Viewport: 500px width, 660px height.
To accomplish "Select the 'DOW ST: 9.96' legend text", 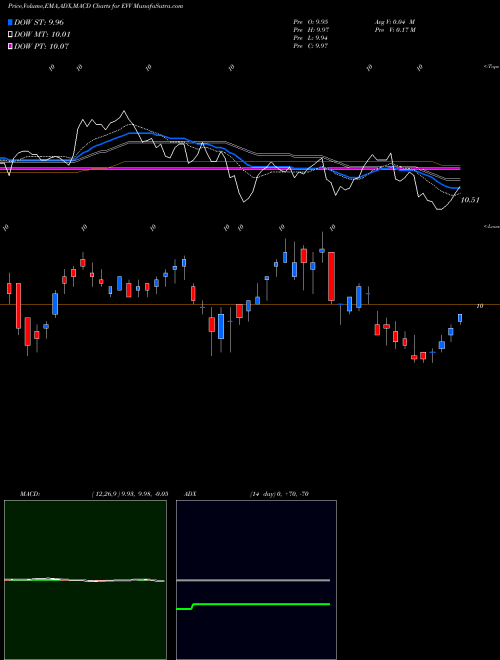I will [x=39, y=22].
